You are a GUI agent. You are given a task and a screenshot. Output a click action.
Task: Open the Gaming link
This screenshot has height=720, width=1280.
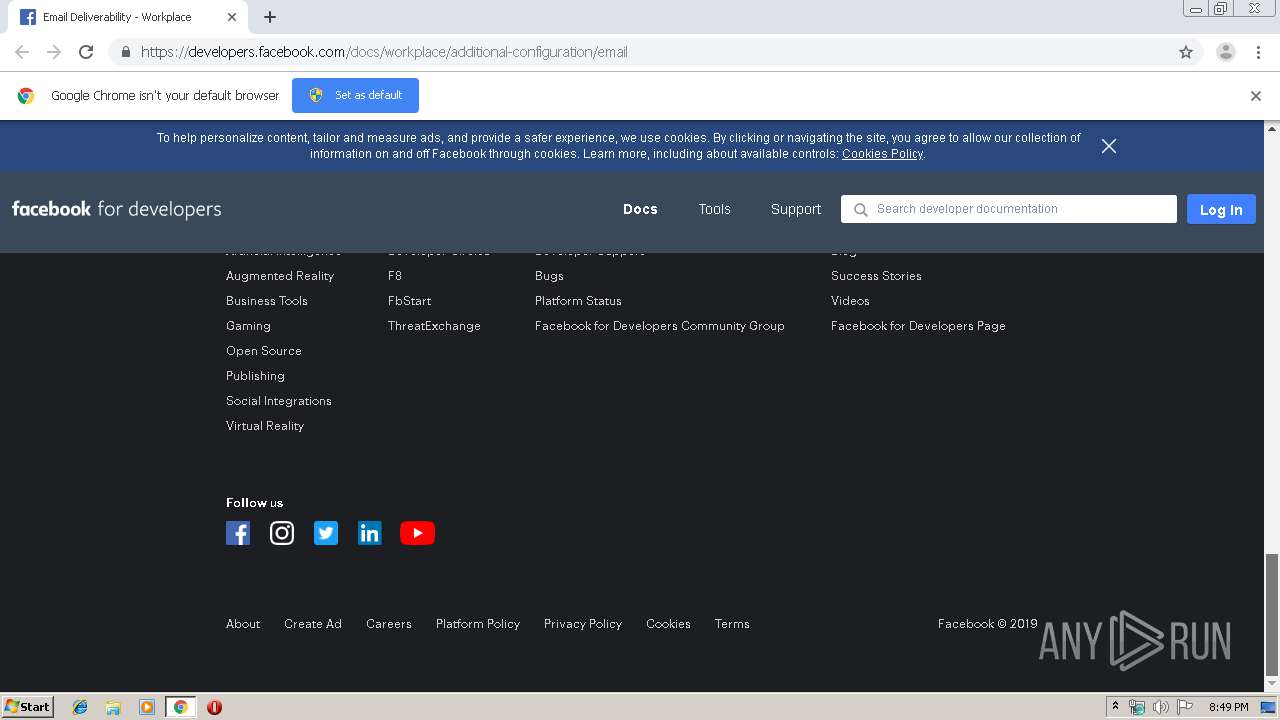(248, 326)
